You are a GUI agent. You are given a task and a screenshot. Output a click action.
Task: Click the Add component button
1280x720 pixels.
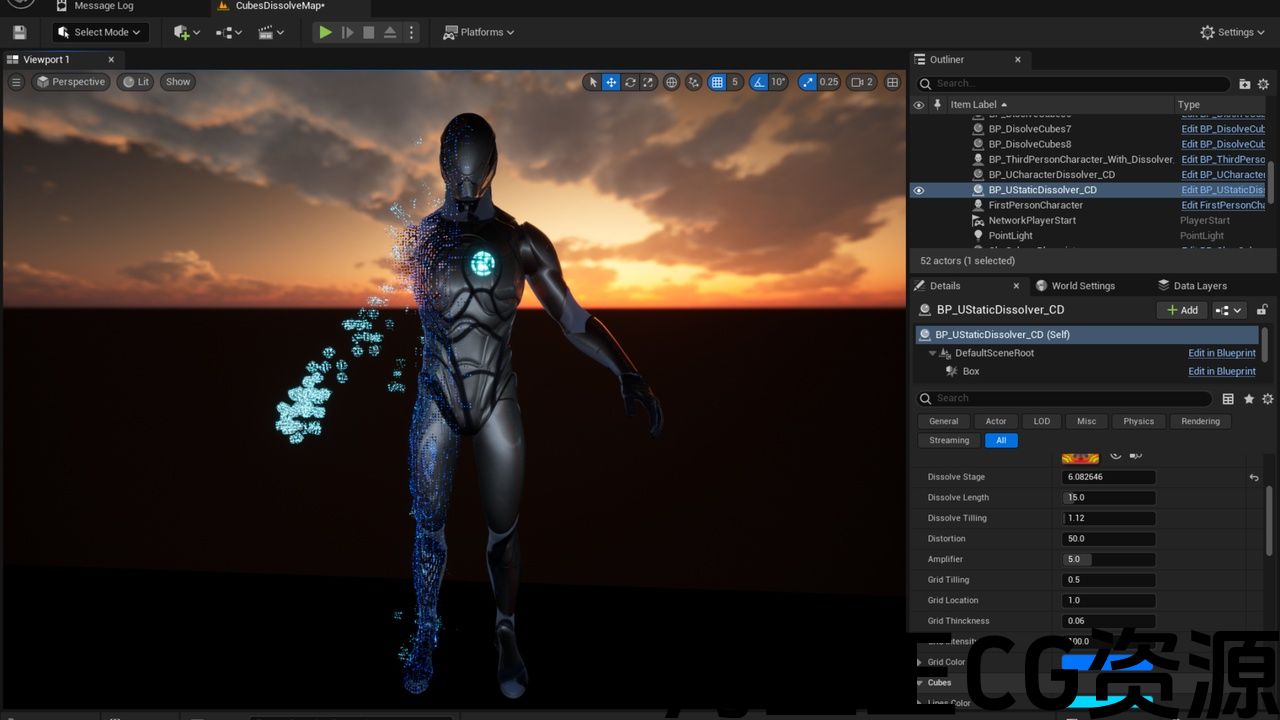pos(1181,310)
